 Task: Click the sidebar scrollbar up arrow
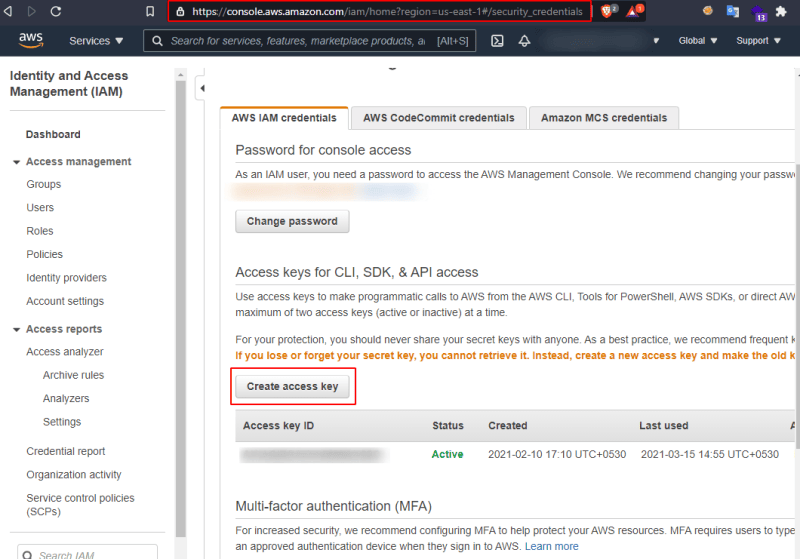tap(181, 75)
